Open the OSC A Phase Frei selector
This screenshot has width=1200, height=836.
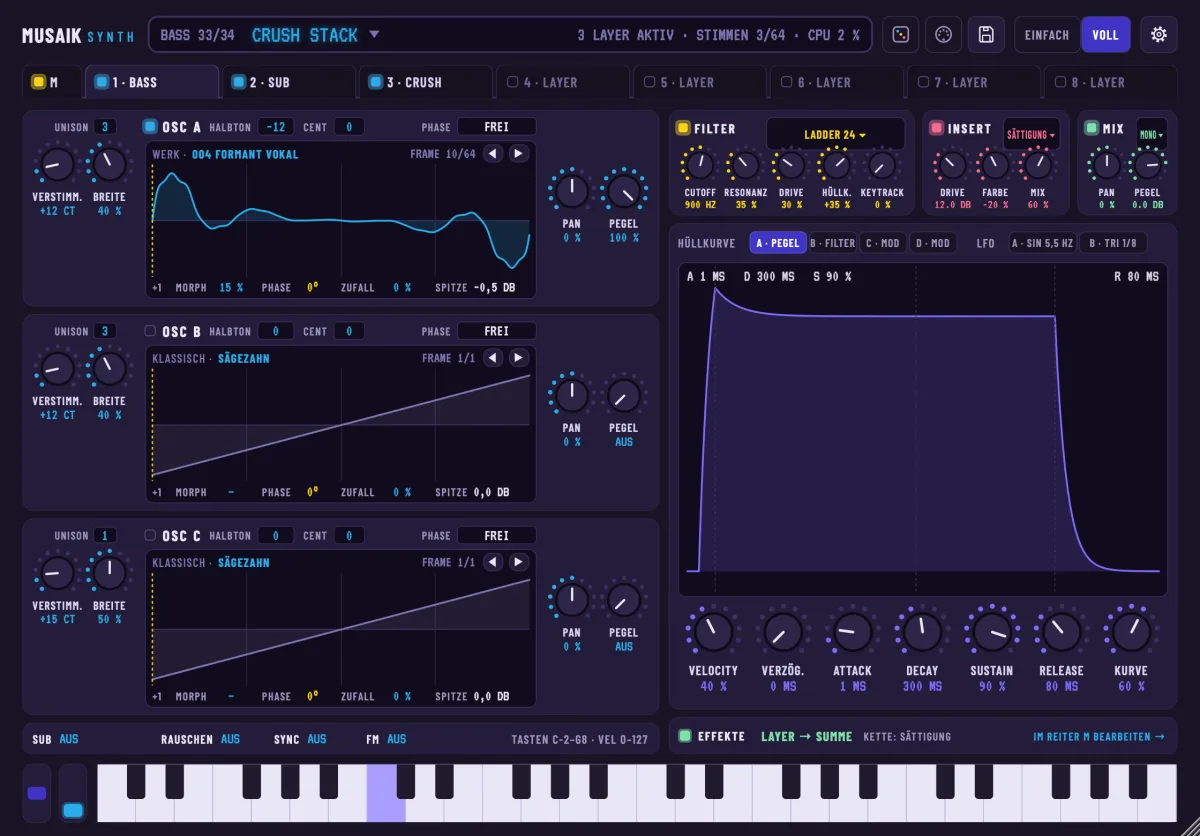pyautogui.click(x=496, y=127)
